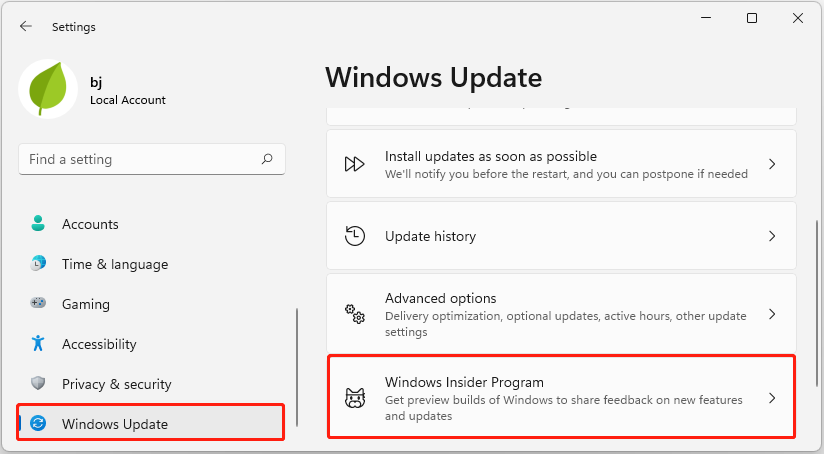Expand Advanced options chevron arrow
824x454 pixels.
(772, 314)
